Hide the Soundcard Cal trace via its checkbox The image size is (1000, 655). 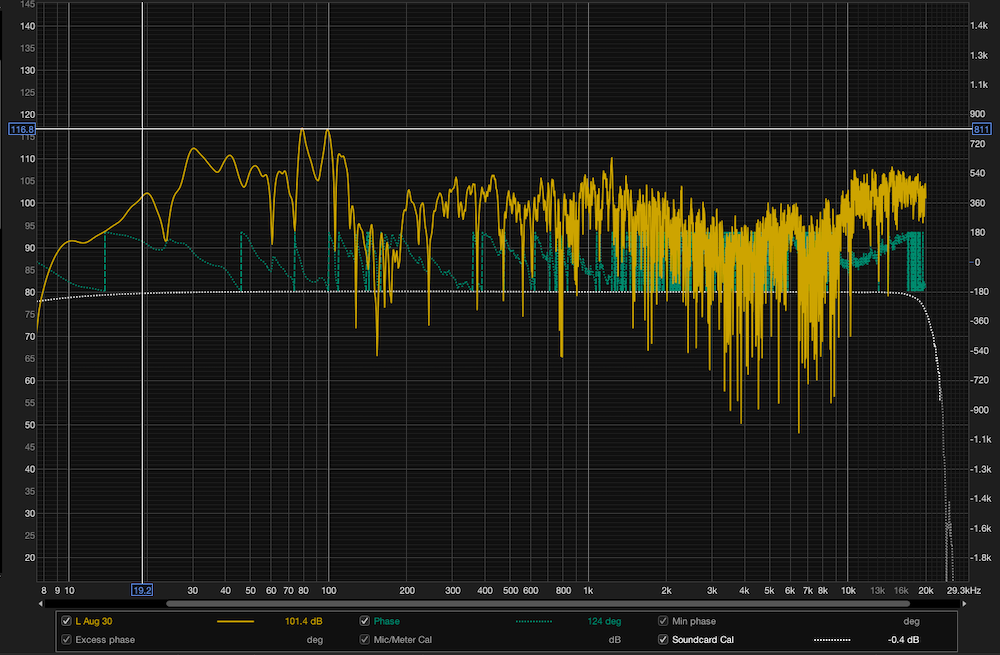pyautogui.click(x=663, y=639)
